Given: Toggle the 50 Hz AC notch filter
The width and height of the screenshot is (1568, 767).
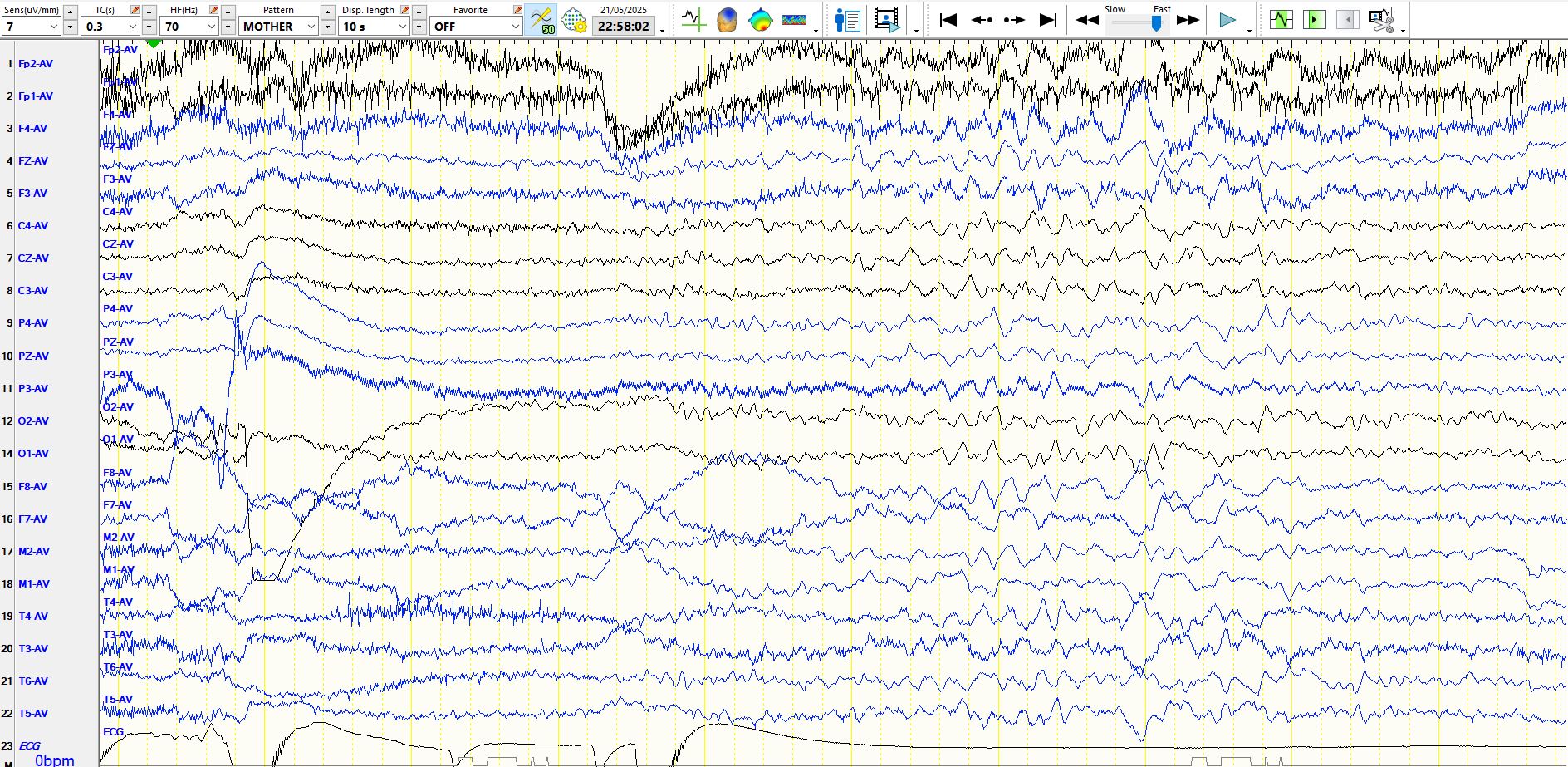Looking at the screenshot, I should [541, 20].
